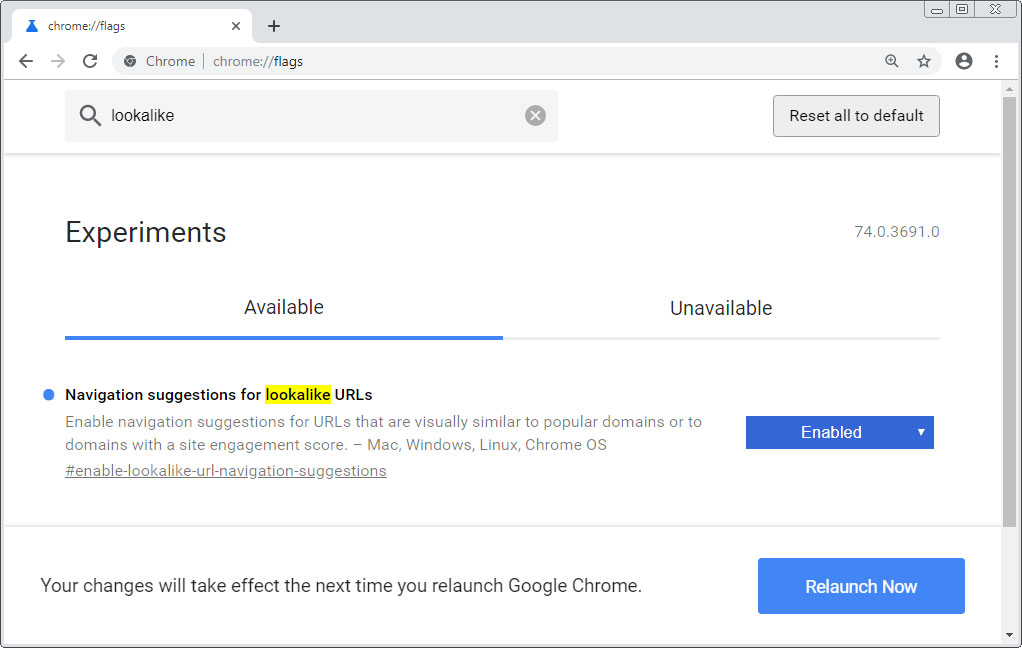Switch to the Unavailable tab

(720, 308)
